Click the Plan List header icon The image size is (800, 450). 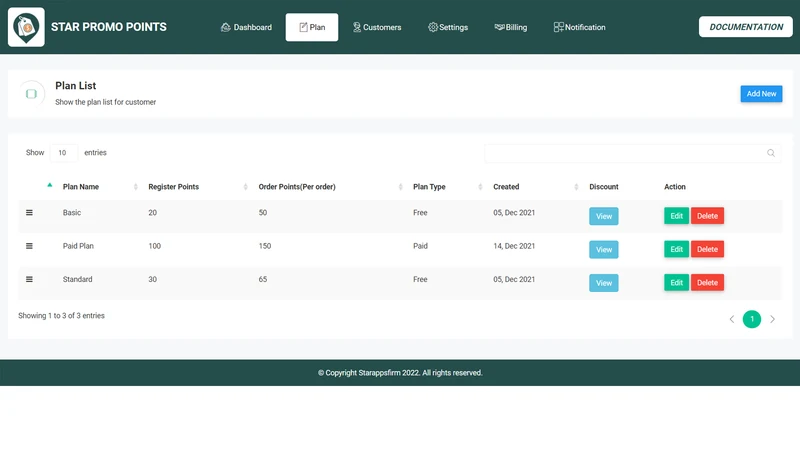[32, 94]
